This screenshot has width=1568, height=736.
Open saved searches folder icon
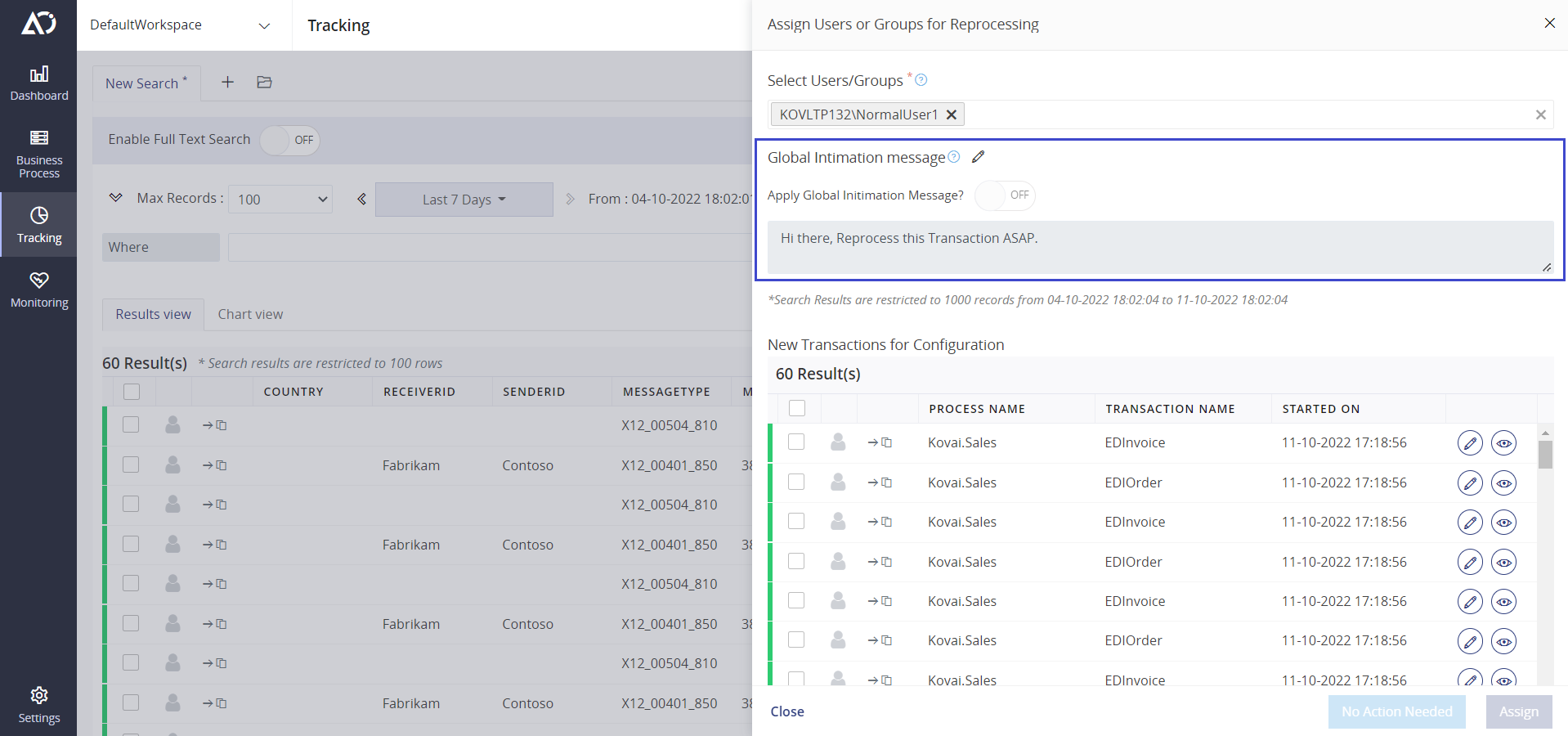(264, 82)
